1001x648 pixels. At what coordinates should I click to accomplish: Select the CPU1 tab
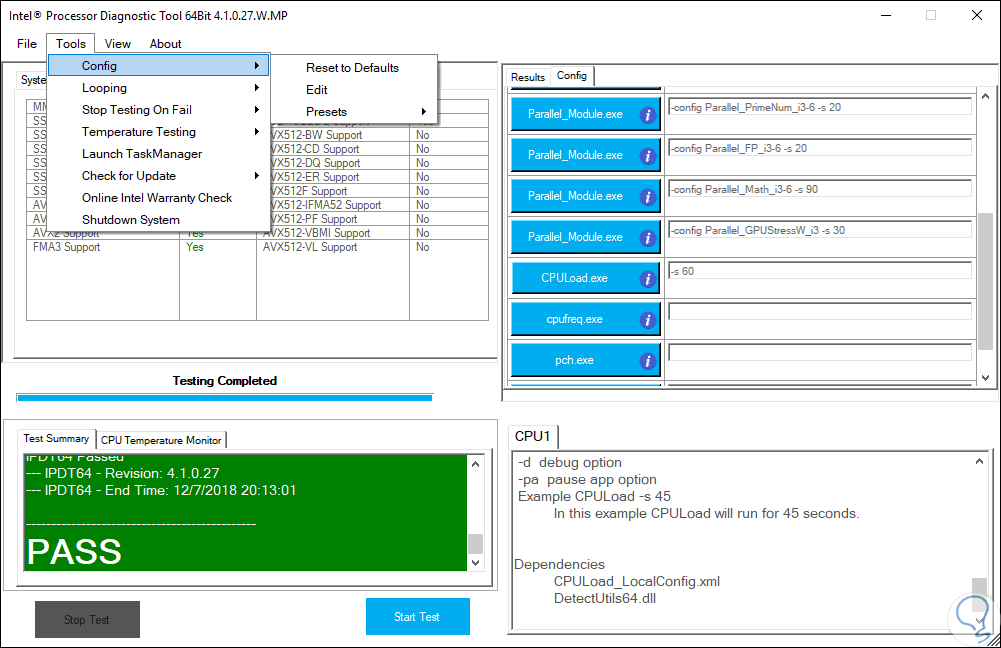532,436
